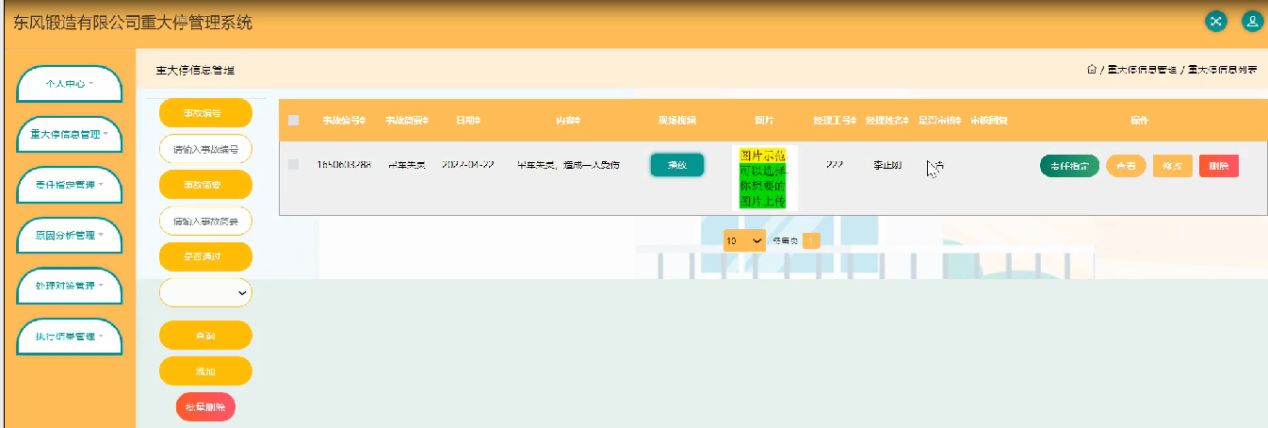Image resolution: width=1268 pixels, height=428 pixels.
Task: Expand the 处理对策管理 sidebar menu
Action: point(69,286)
